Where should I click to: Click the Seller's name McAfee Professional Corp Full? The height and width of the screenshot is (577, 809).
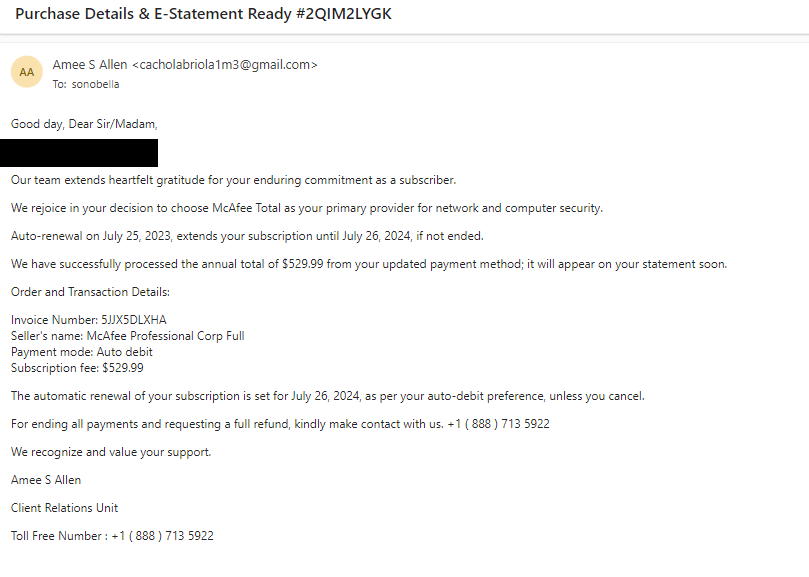tap(127, 336)
